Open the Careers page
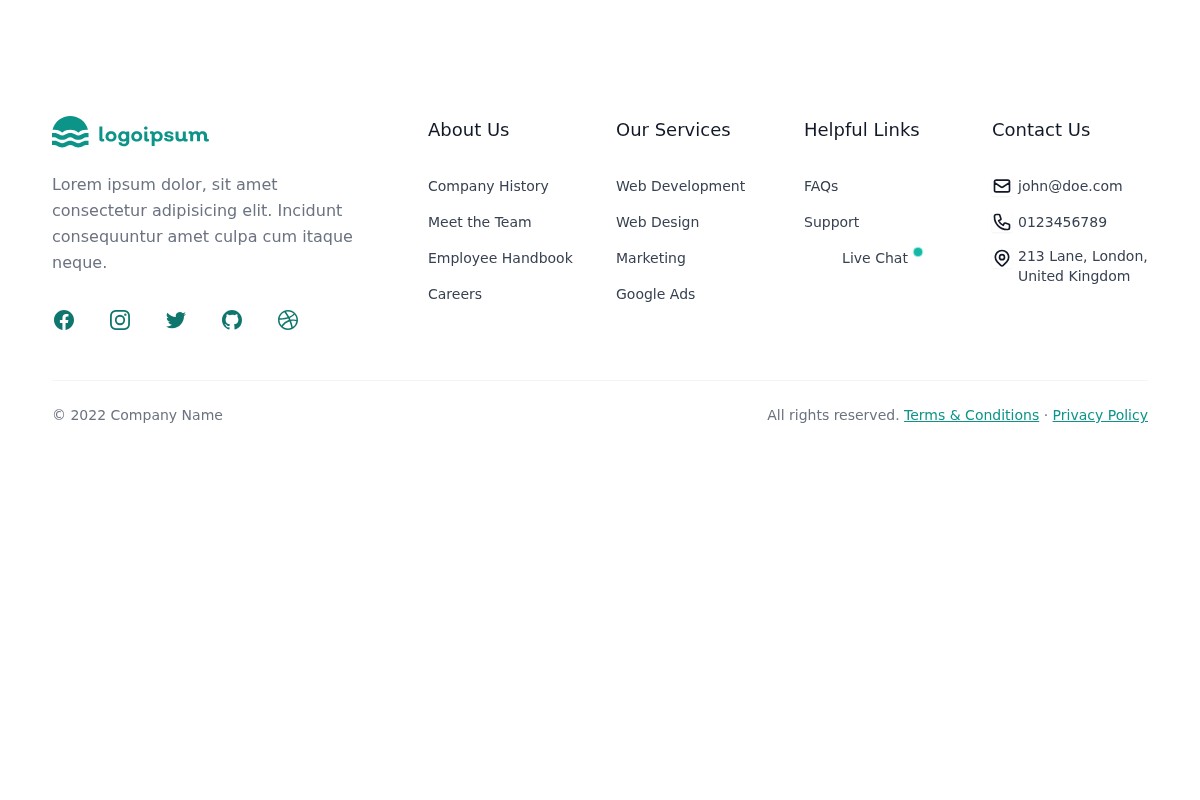The width and height of the screenshot is (1200, 800). (x=455, y=294)
